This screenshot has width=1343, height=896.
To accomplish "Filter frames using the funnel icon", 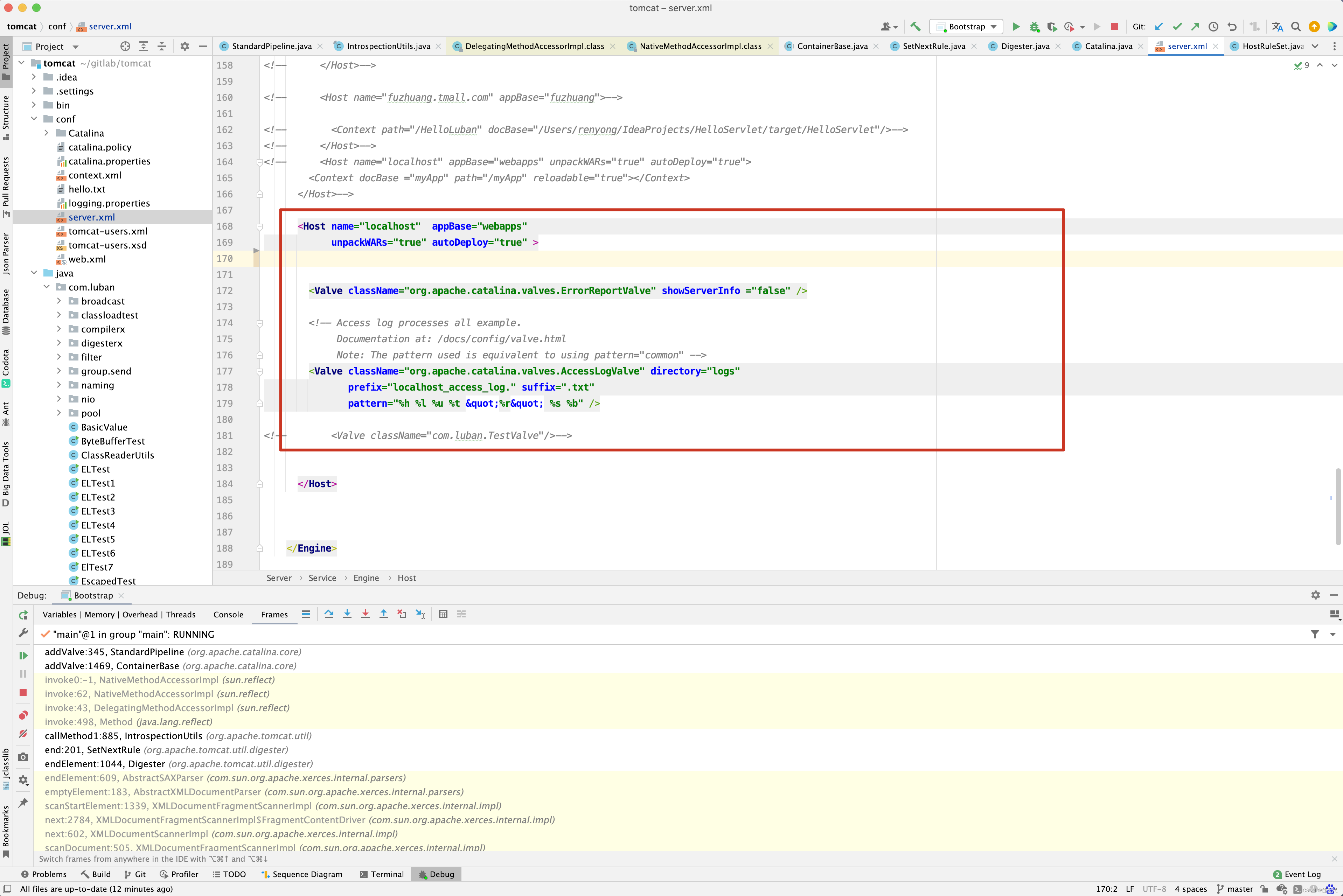I will pos(1315,634).
